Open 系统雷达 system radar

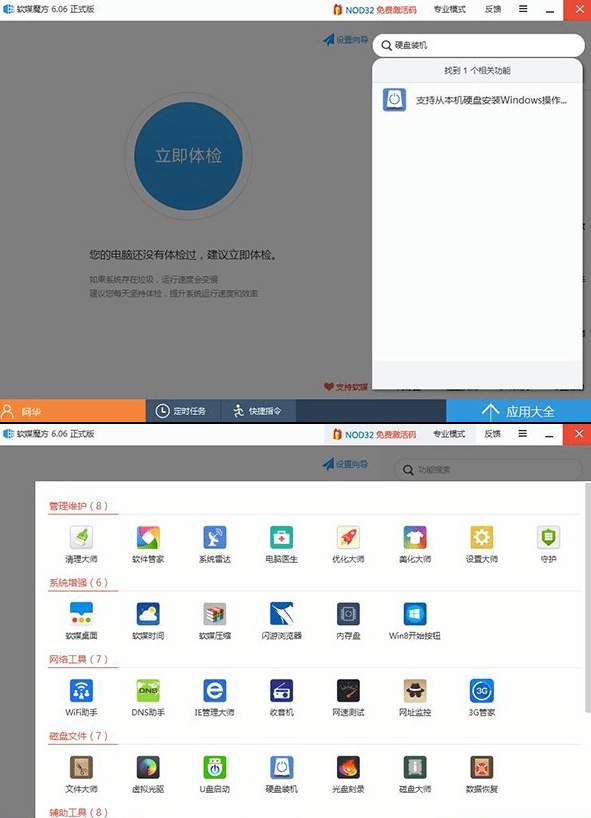(215, 544)
